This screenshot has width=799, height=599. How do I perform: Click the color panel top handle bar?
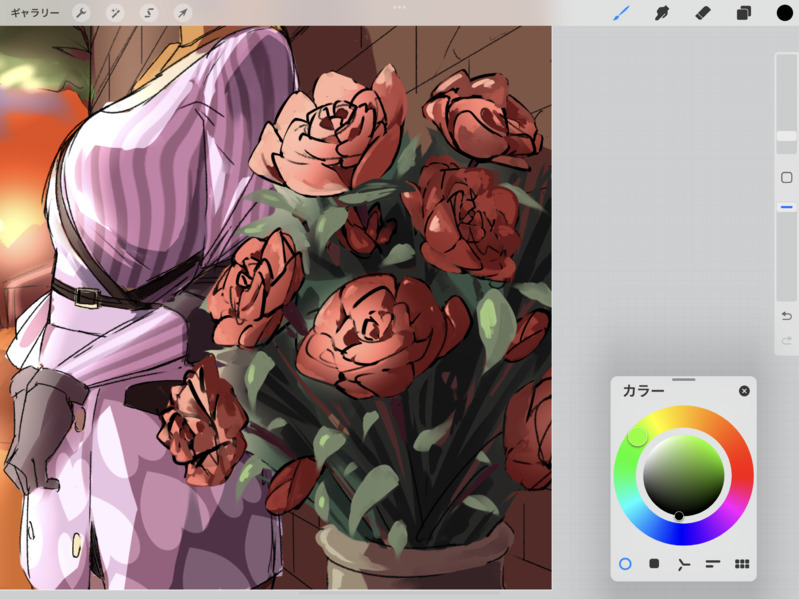tap(683, 379)
